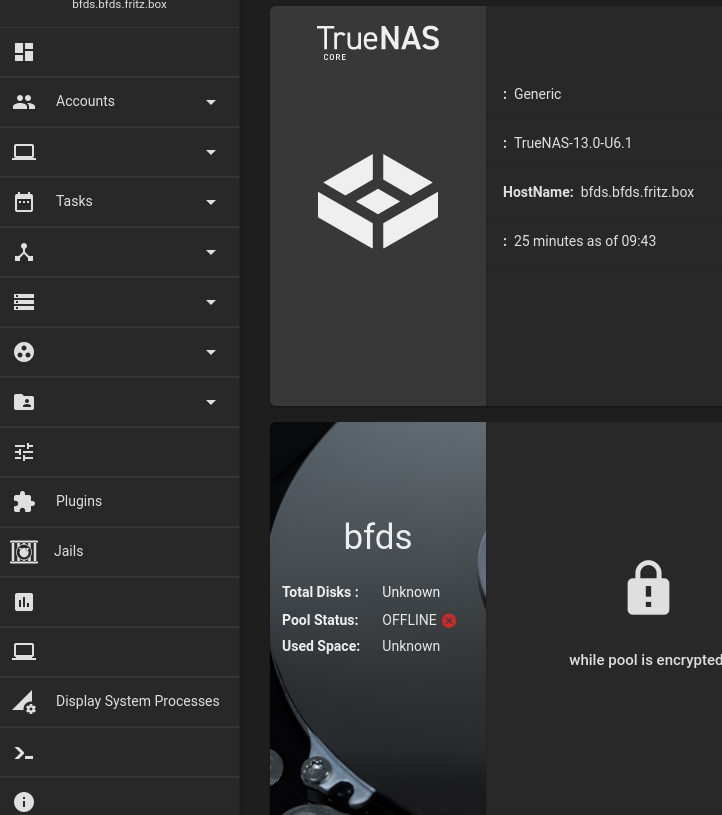Expand the Network row arrow
The height and width of the screenshot is (815, 722).
211,252
